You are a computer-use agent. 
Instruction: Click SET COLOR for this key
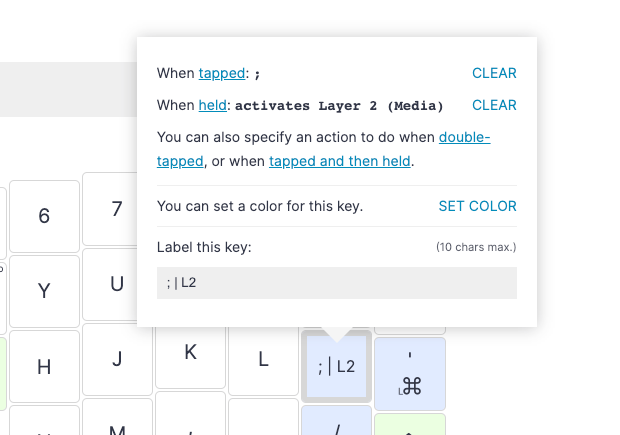[477, 206]
